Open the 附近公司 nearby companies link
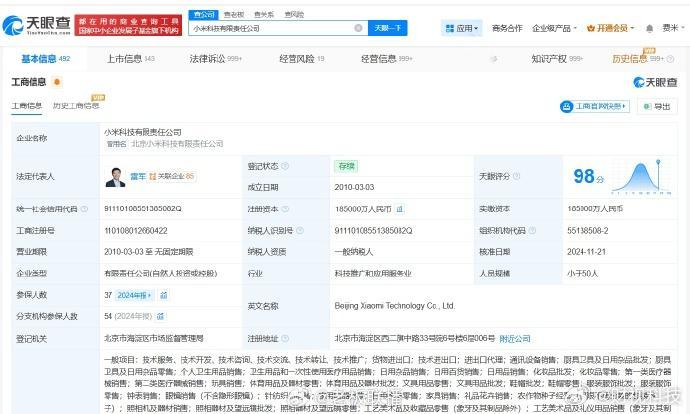This screenshot has width=690, height=414. 515,339
